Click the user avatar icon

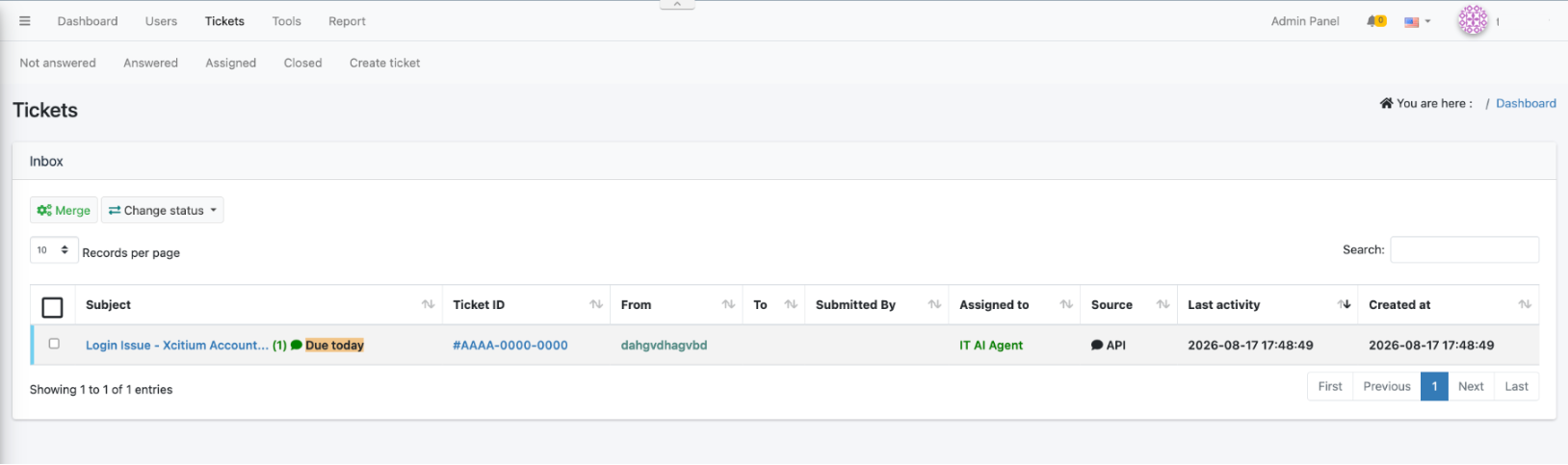click(x=1473, y=20)
